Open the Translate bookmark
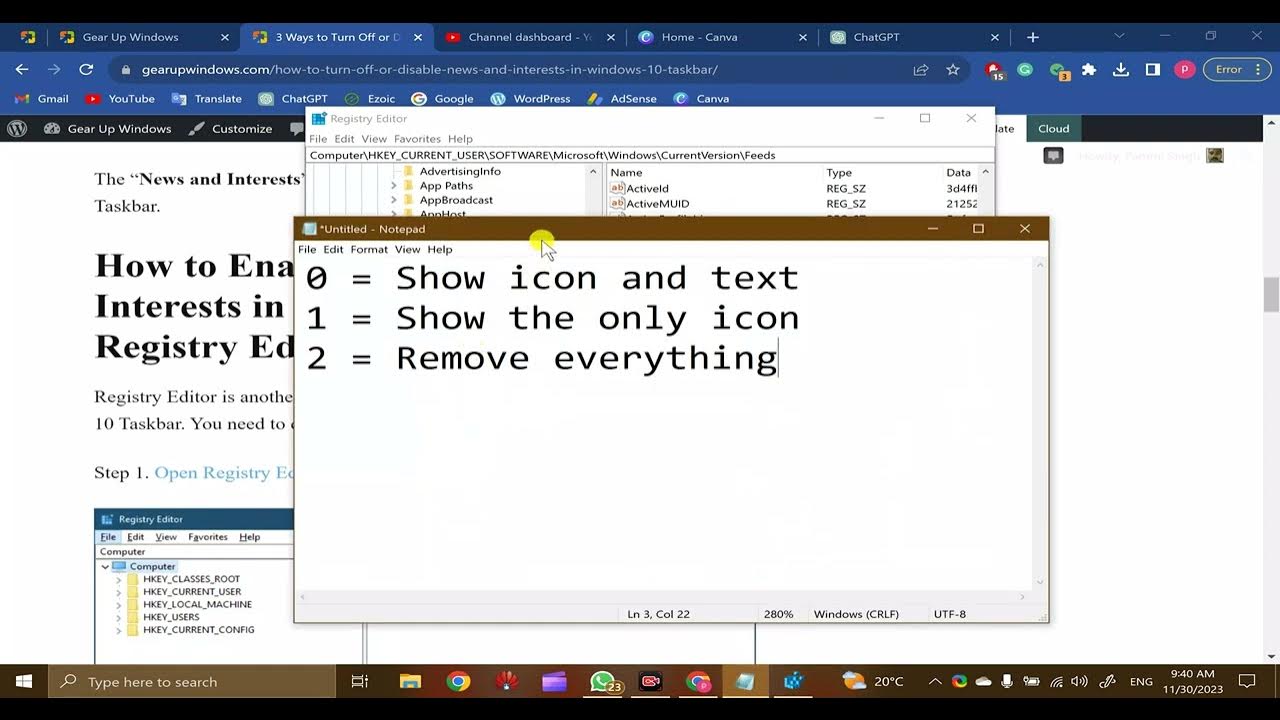Screen dimensions: 1280x720 pyautogui.click(x=207, y=99)
